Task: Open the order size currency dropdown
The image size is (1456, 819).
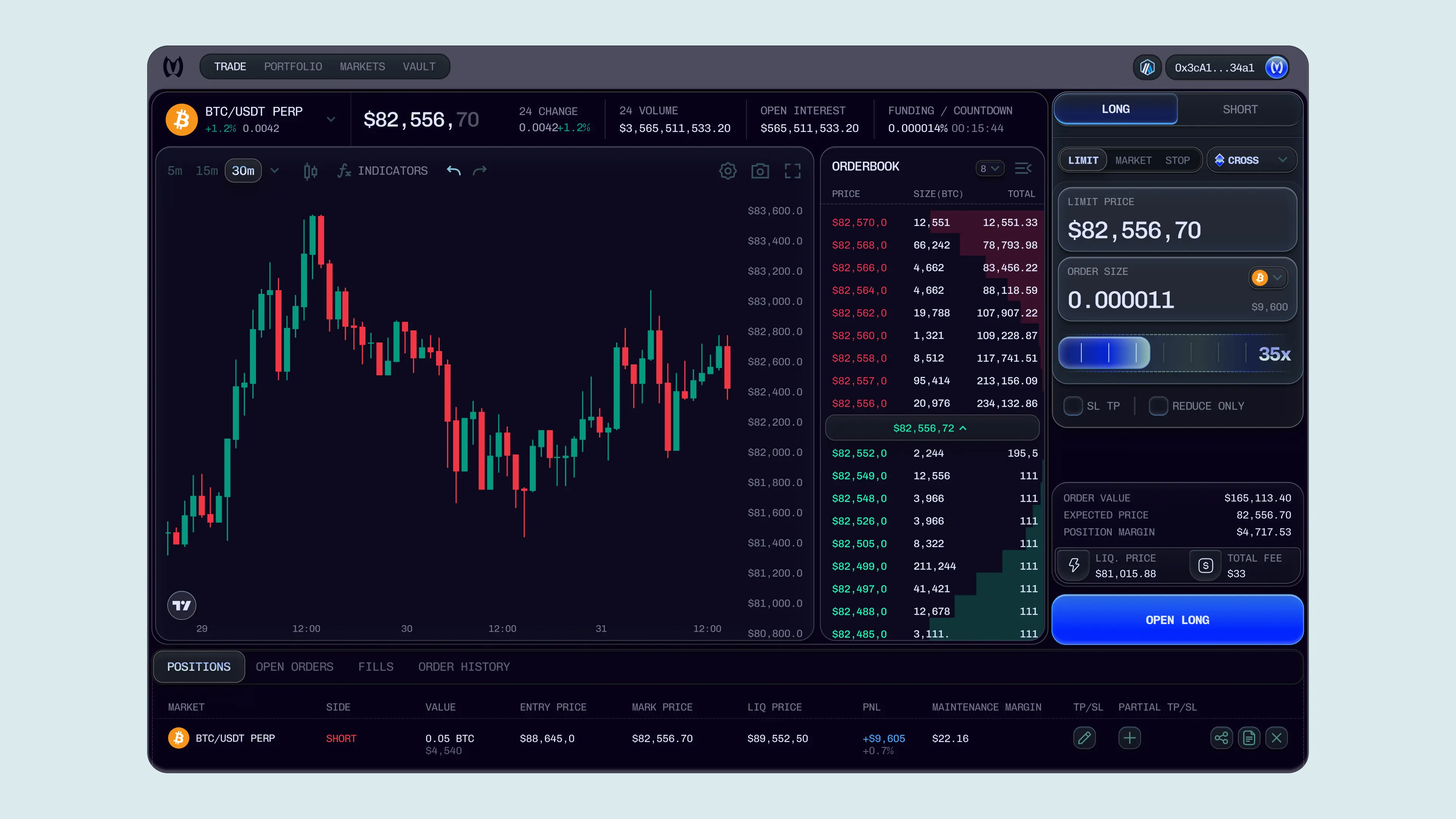Action: [x=1268, y=278]
